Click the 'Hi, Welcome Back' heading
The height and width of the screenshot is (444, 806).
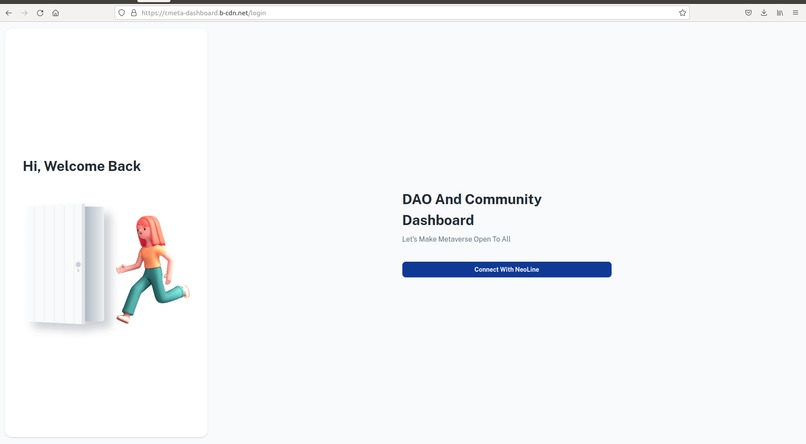coord(82,166)
